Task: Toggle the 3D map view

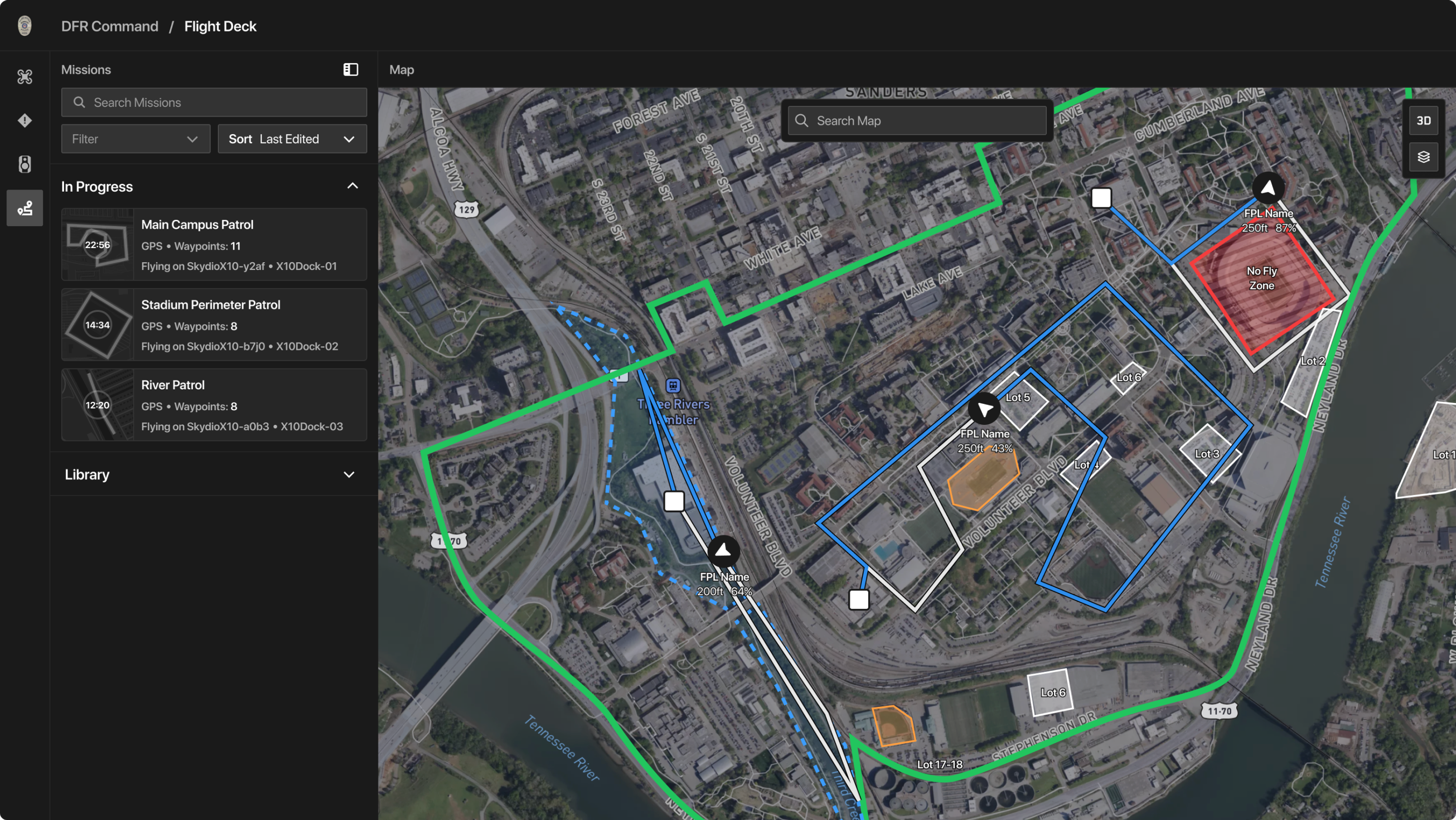Action: coord(1423,120)
